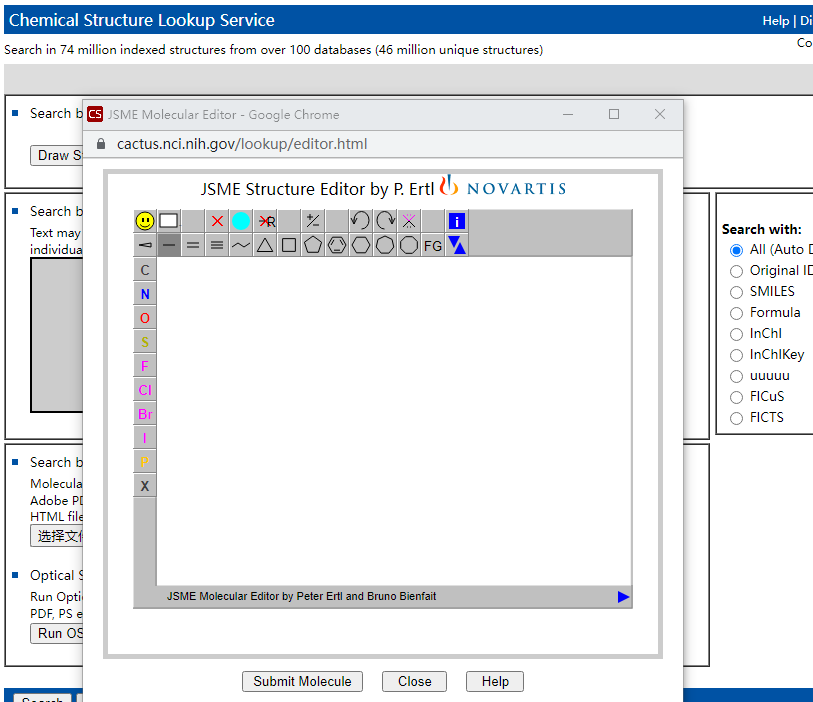The width and height of the screenshot is (813, 702).
Task: Select the Oxygen (O) atom button
Action: pyautogui.click(x=145, y=318)
